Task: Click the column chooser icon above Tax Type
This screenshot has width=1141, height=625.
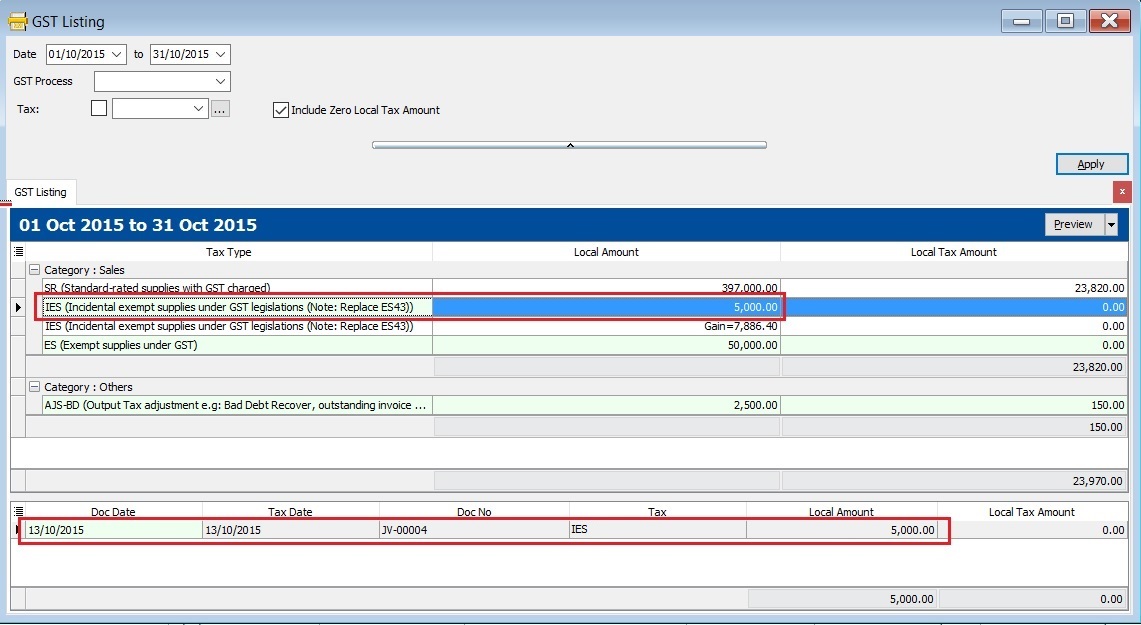Action: click(x=20, y=252)
